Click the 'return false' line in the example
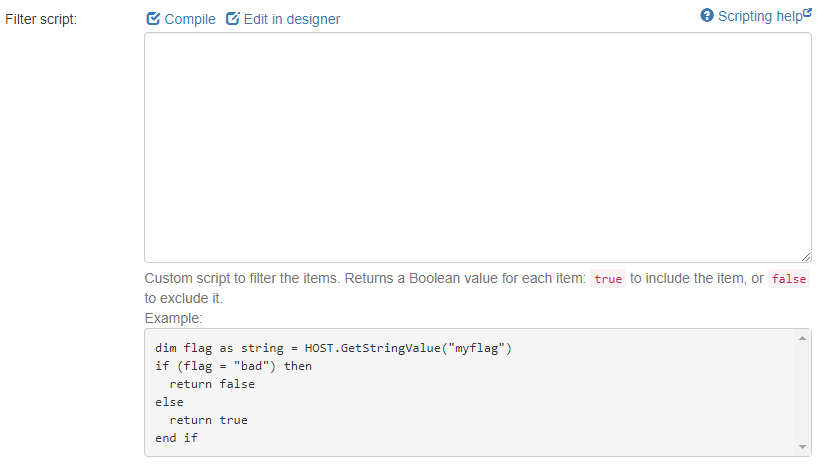The height and width of the screenshot is (464, 835). click(x=211, y=384)
